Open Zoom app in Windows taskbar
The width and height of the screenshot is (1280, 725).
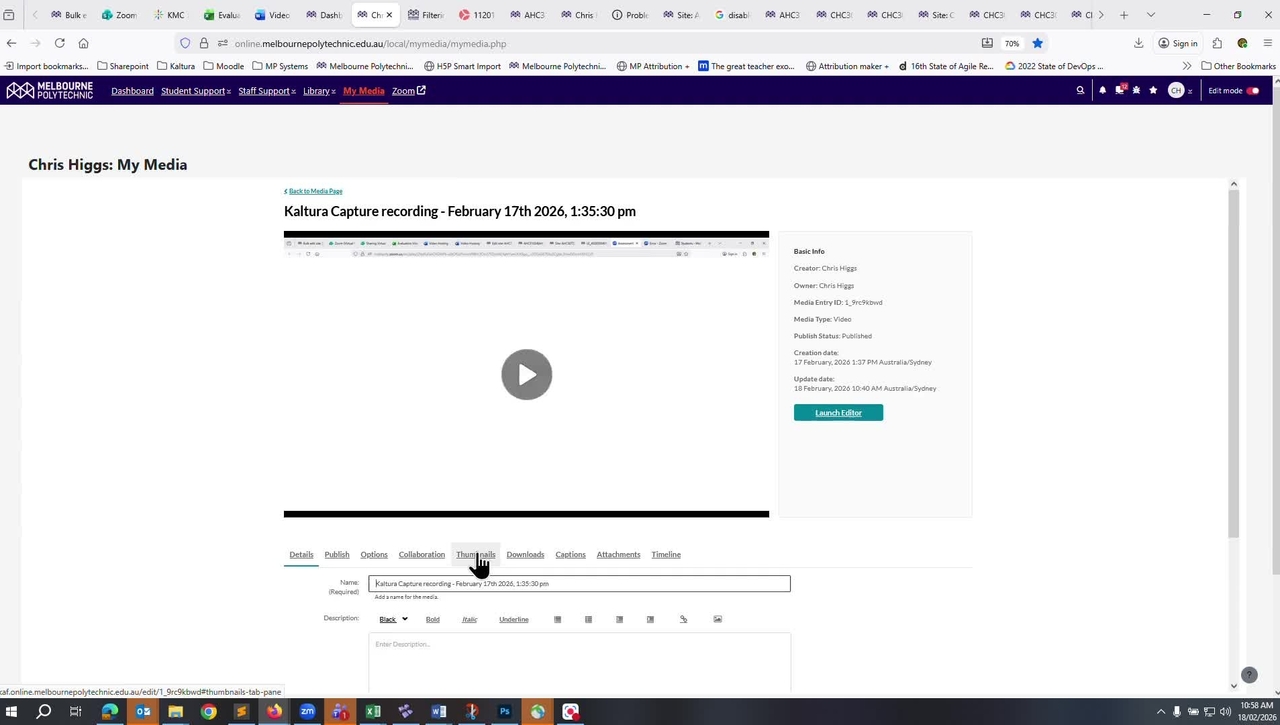pos(307,712)
